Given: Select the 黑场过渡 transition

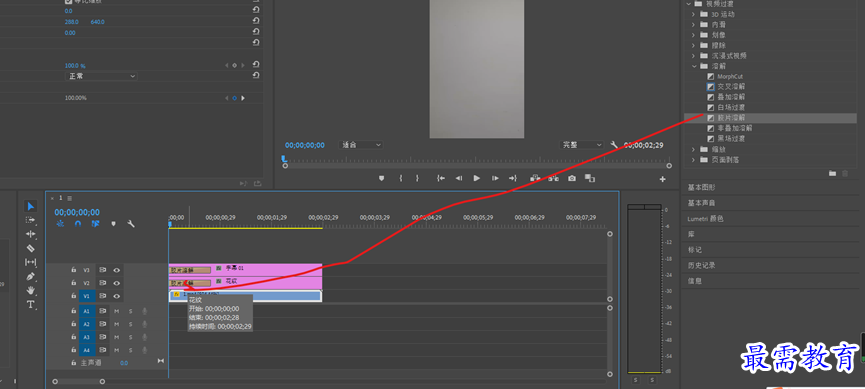Looking at the screenshot, I should [731, 138].
